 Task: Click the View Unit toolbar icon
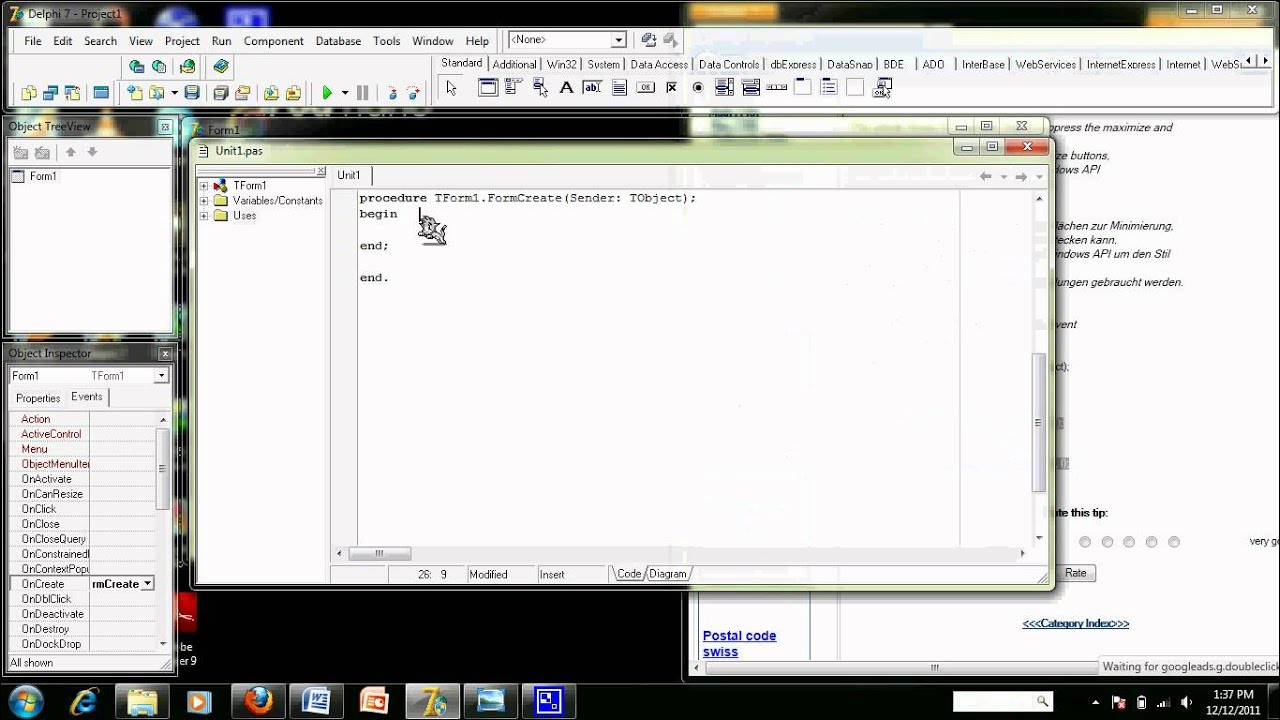pos(29,93)
